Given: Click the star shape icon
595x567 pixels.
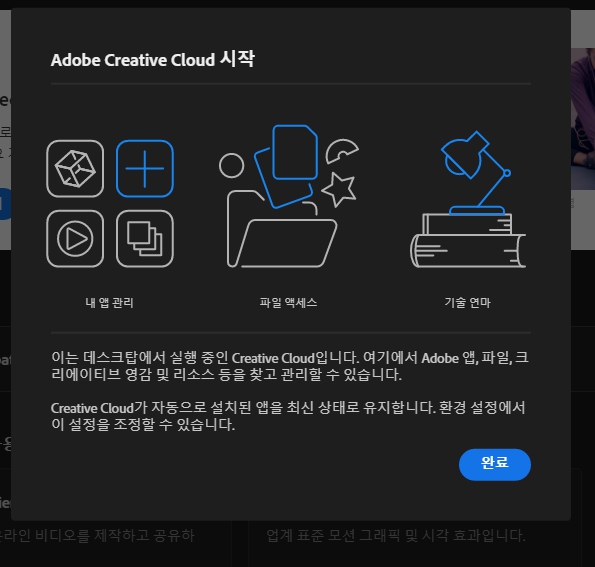Looking at the screenshot, I should click(339, 189).
